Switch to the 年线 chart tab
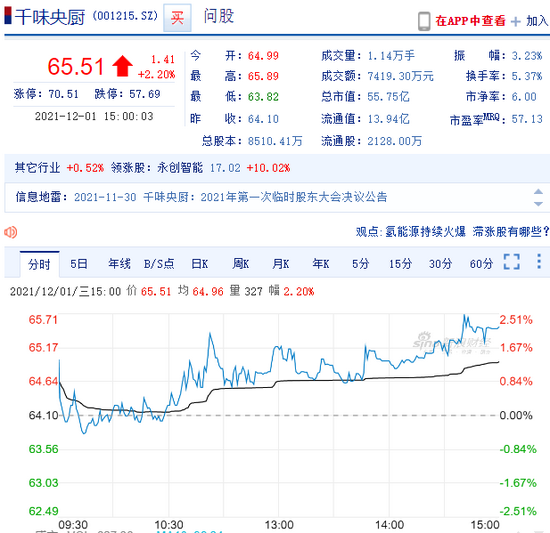Screen dimensions: 550x533 (x=119, y=264)
